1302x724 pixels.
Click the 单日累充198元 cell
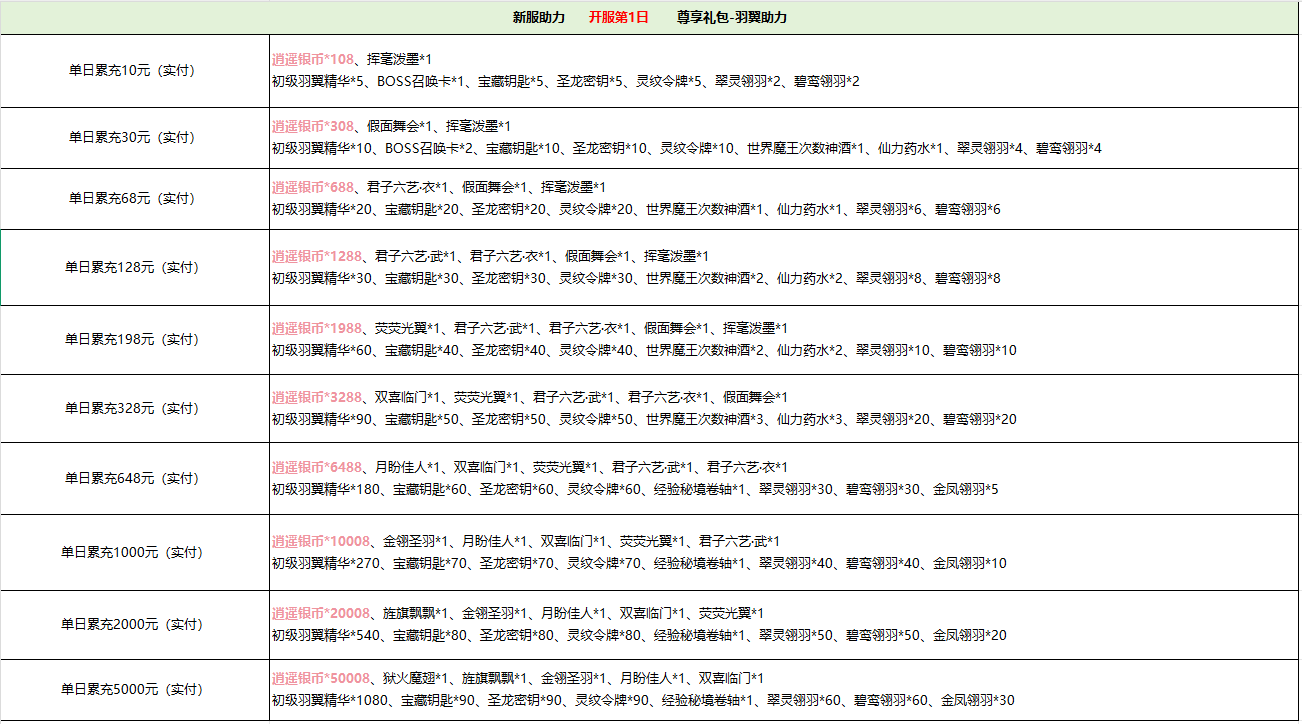click(132, 340)
